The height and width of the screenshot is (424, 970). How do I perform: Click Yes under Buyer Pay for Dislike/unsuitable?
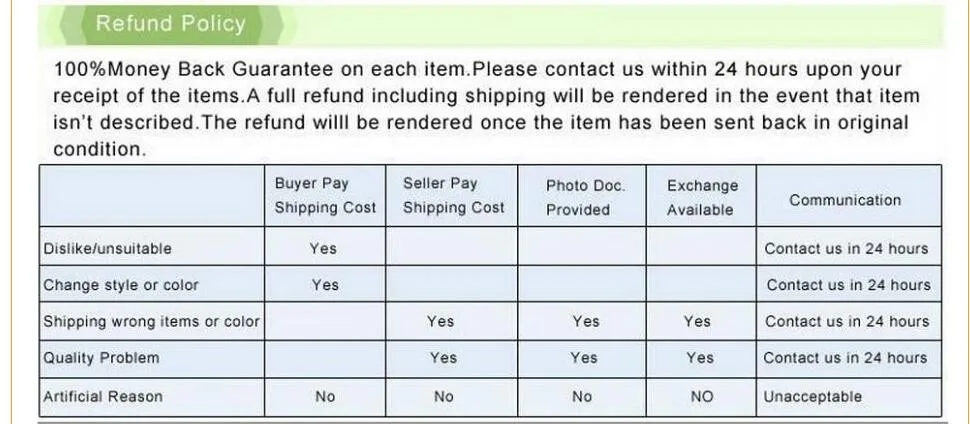(x=324, y=249)
